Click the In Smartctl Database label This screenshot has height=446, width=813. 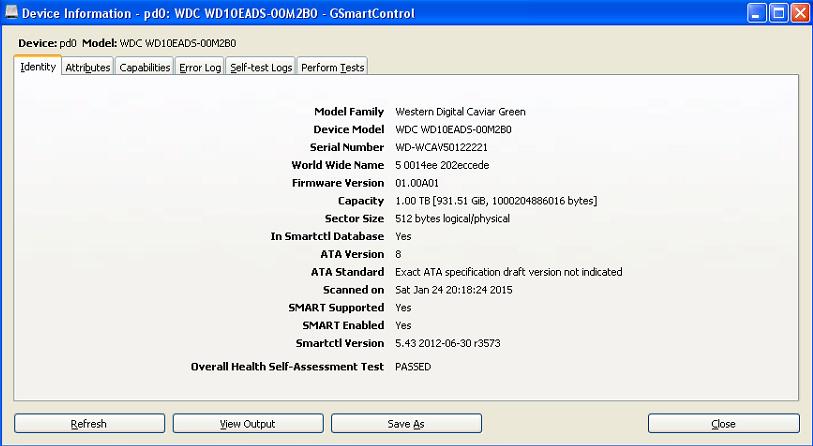tap(327, 236)
